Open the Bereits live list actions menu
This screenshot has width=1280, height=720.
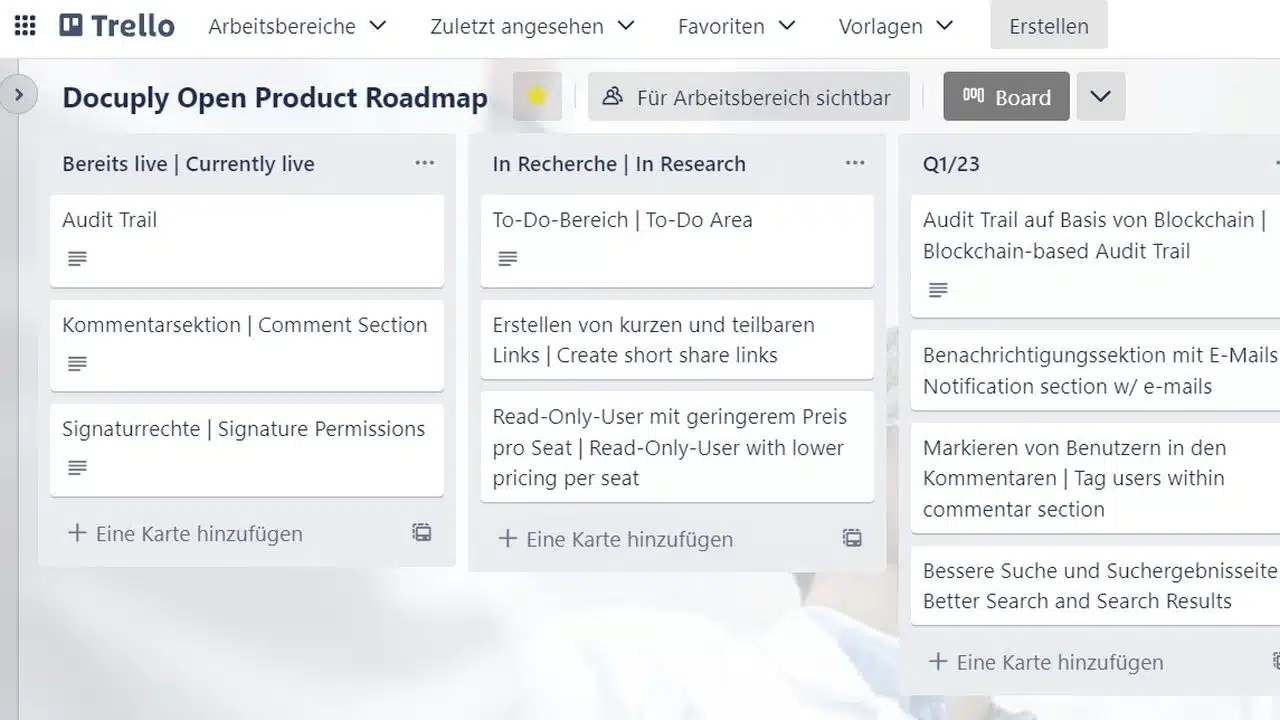tap(425, 164)
